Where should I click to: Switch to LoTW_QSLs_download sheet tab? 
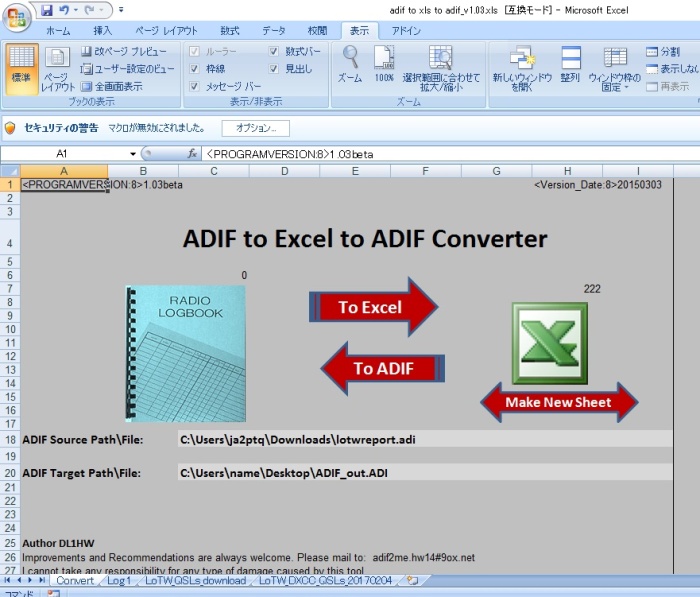(x=196, y=580)
